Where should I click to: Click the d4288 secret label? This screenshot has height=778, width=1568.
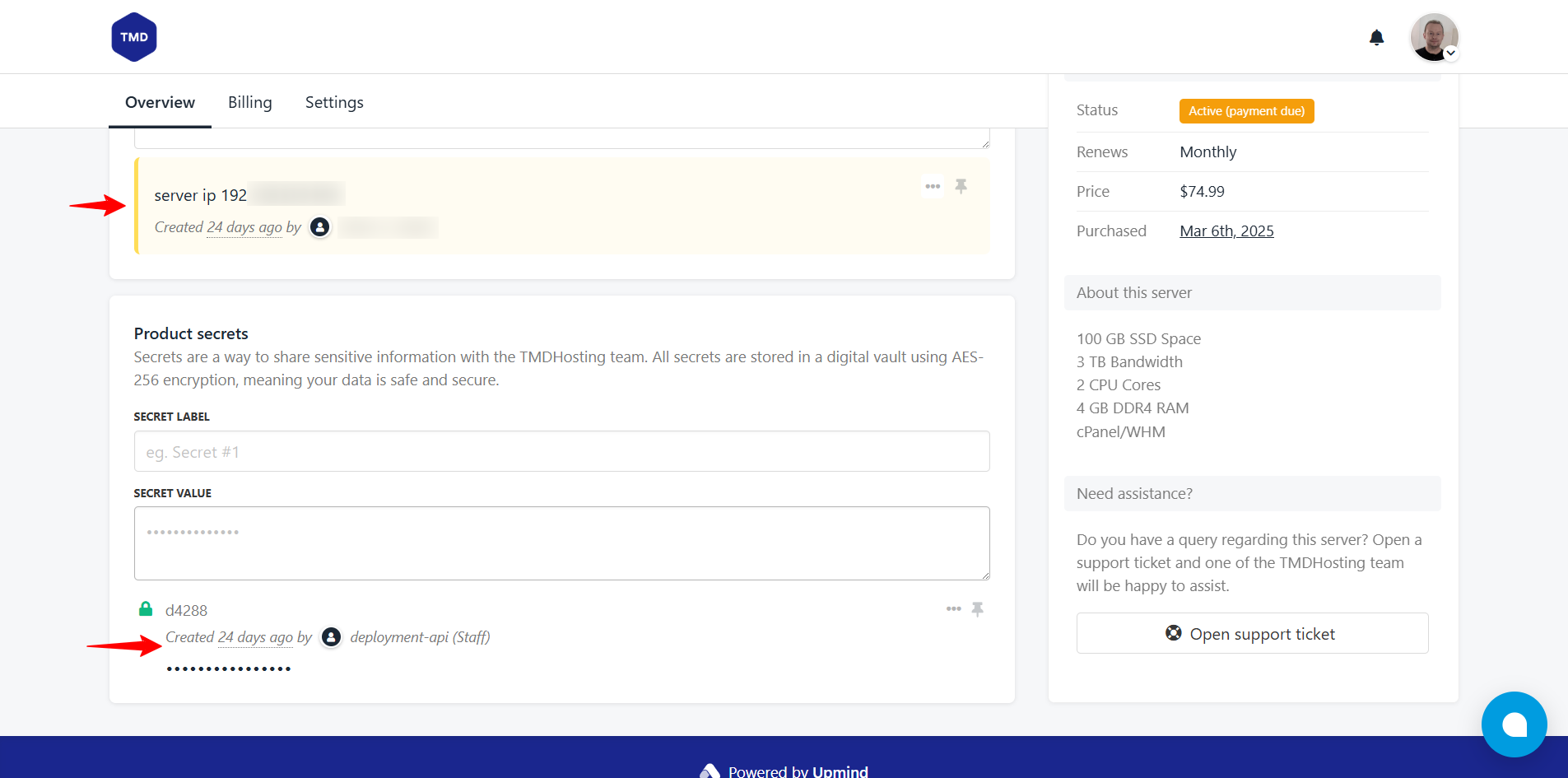(186, 611)
